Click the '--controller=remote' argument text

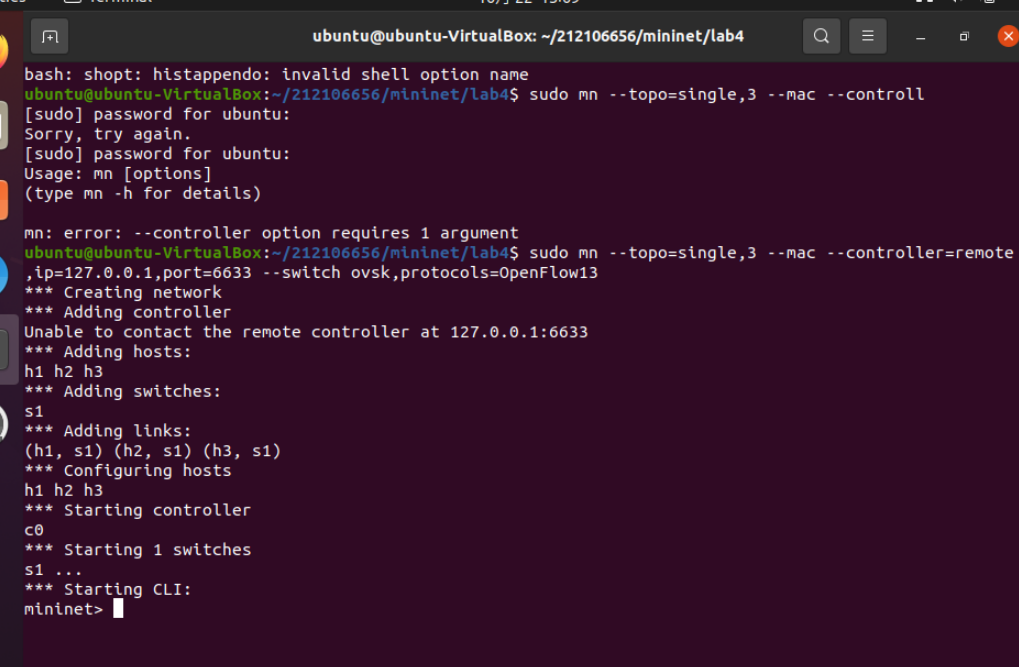click(x=920, y=253)
